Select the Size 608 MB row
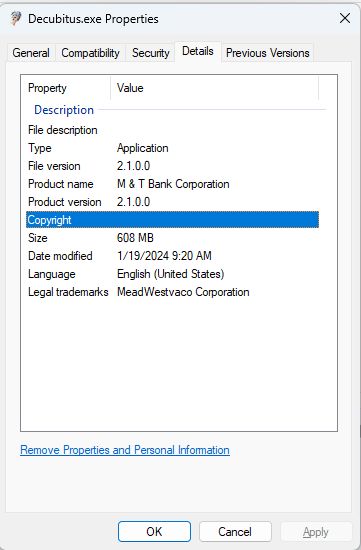Image resolution: width=361 pixels, height=550 pixels. (172, 238)
